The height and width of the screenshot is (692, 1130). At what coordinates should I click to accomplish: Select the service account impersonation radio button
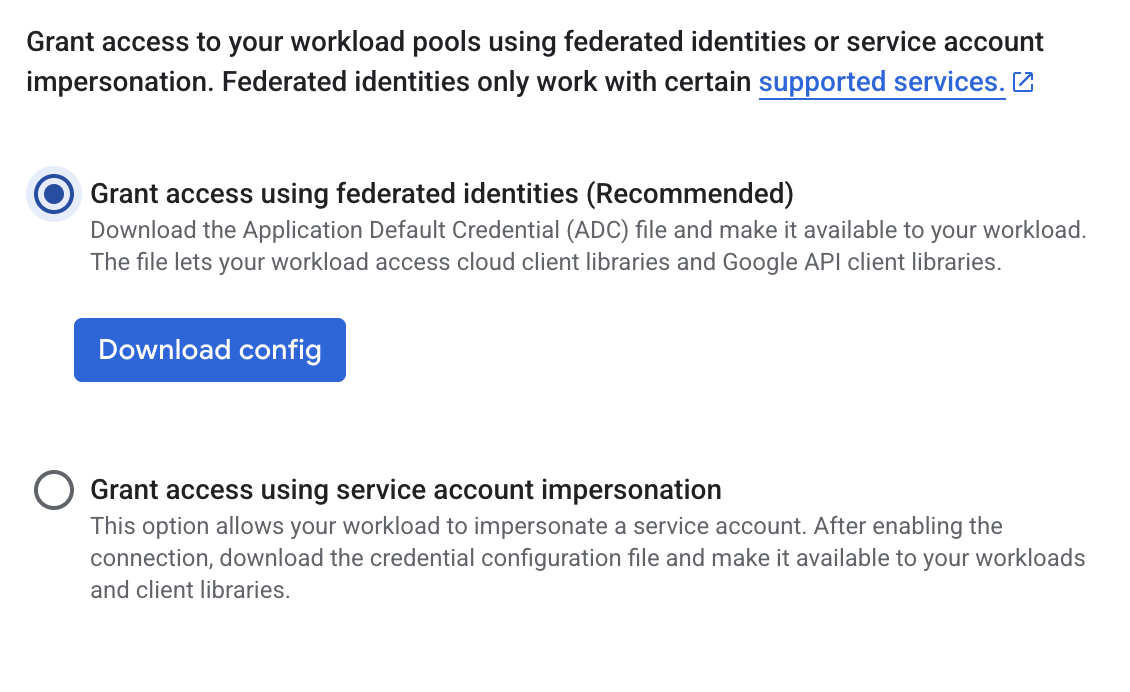(53, 490)
